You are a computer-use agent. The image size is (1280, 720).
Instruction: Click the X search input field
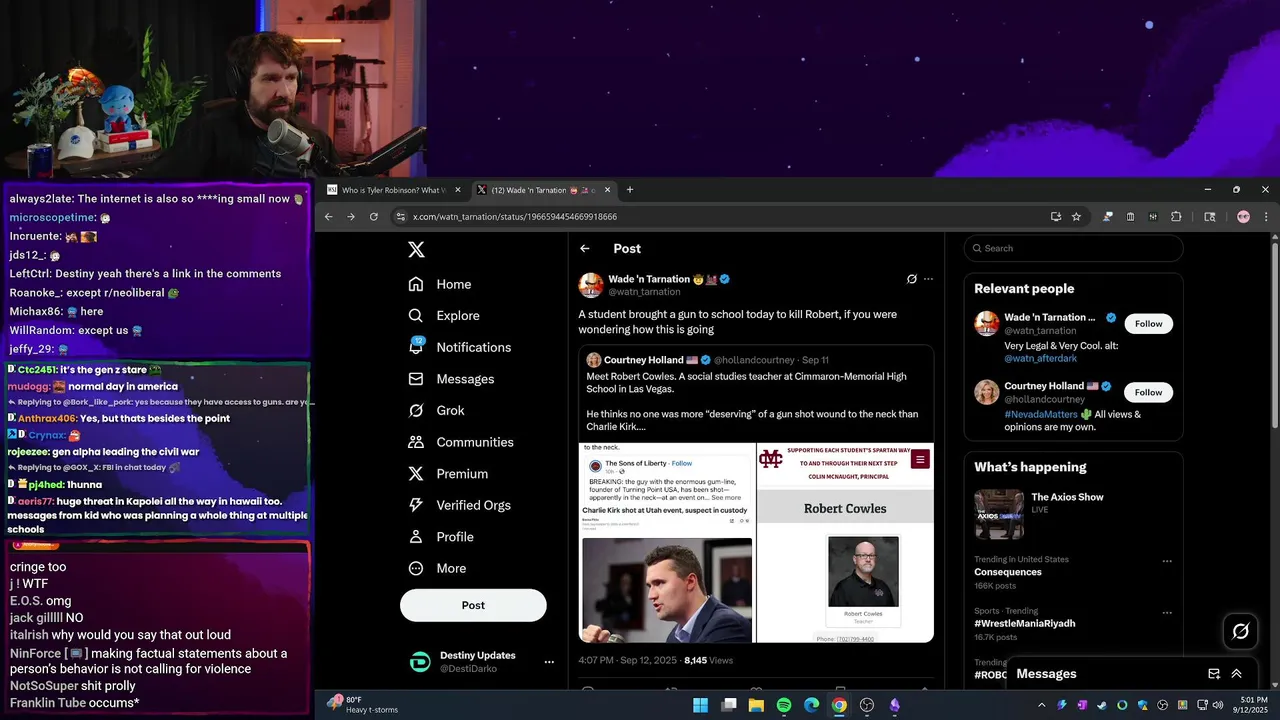(1074, 248)
